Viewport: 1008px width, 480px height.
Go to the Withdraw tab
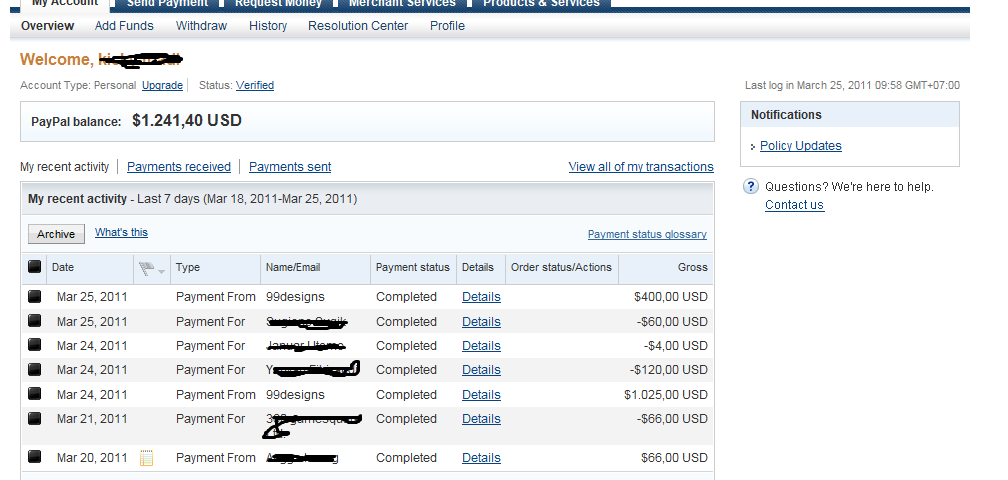(x=201, y=26)
